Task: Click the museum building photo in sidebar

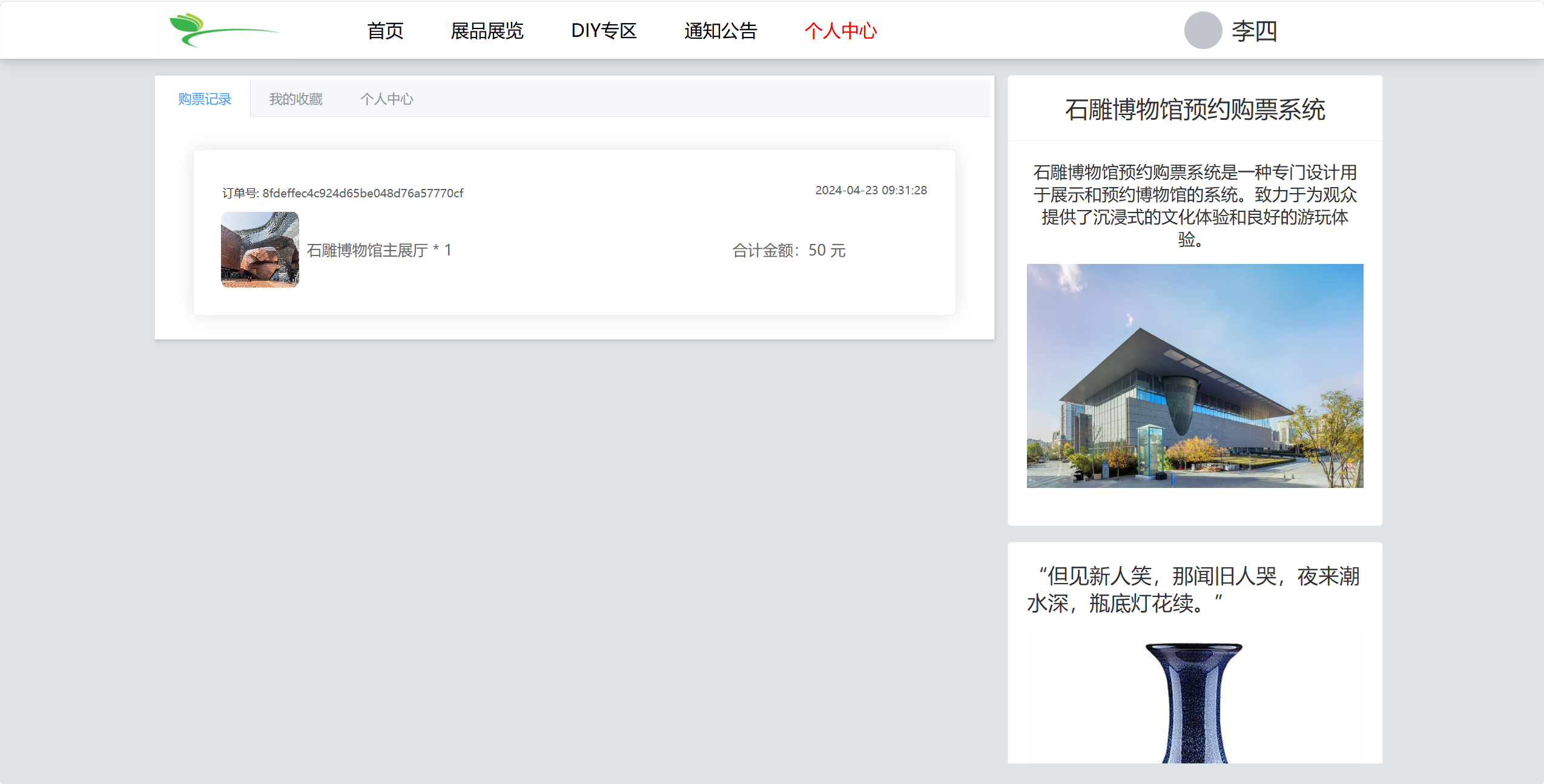Action: (1195, 375)
